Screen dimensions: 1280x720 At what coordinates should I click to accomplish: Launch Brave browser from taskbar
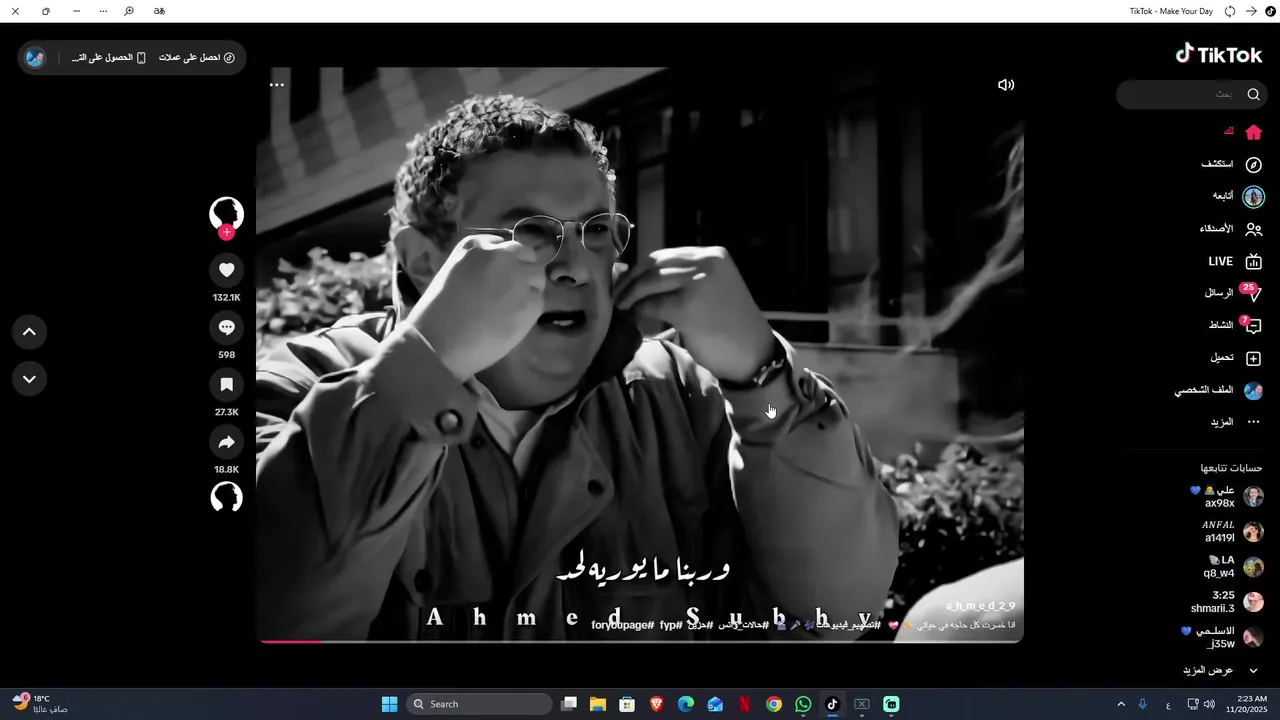click(656, 704)
